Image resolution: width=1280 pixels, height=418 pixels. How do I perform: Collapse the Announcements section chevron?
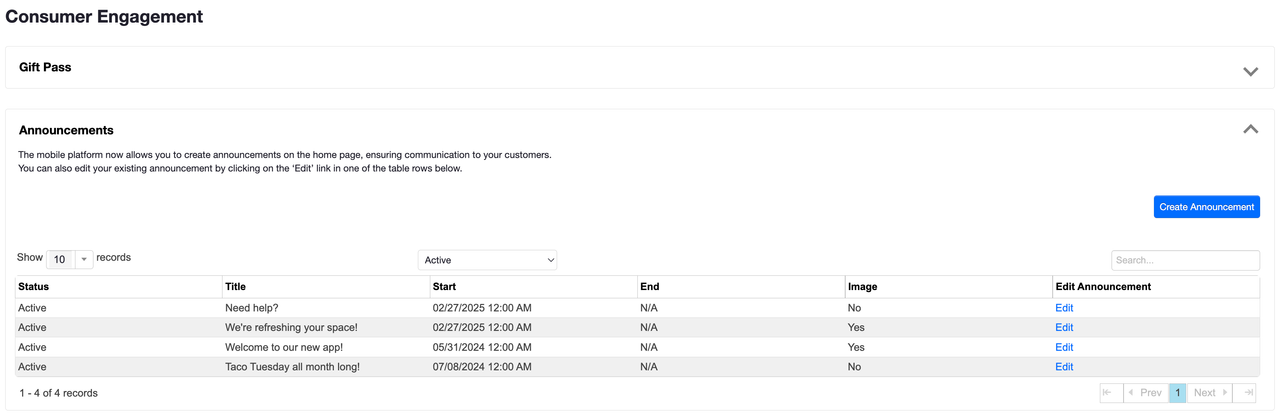(x=1250, y=129)
